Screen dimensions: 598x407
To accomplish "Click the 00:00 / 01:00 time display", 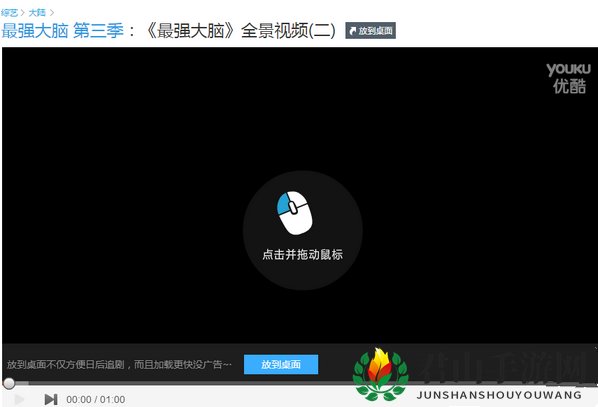I will tap(96, 399).
